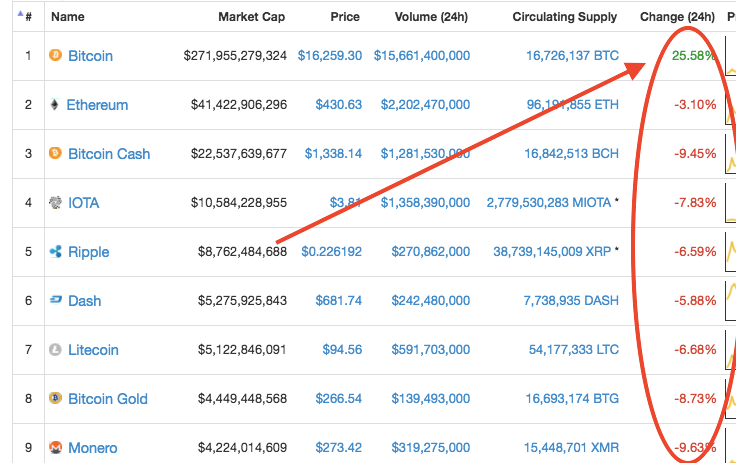Click supply 2,779,530,283 MIOTA
The image size is (736, 463).
(x=549, y=202)
